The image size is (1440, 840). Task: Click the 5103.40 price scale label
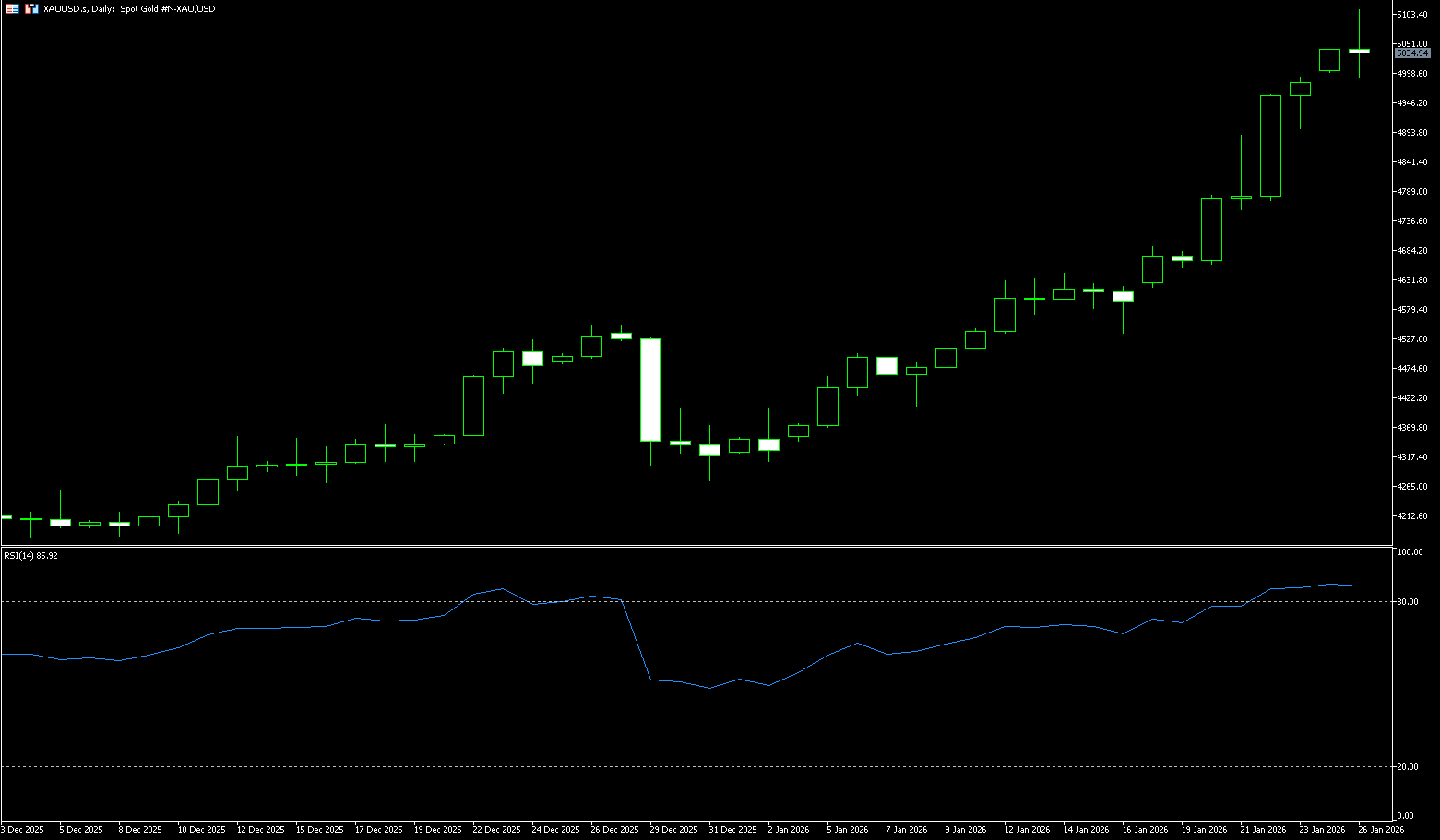click(x=1412, y=15)
